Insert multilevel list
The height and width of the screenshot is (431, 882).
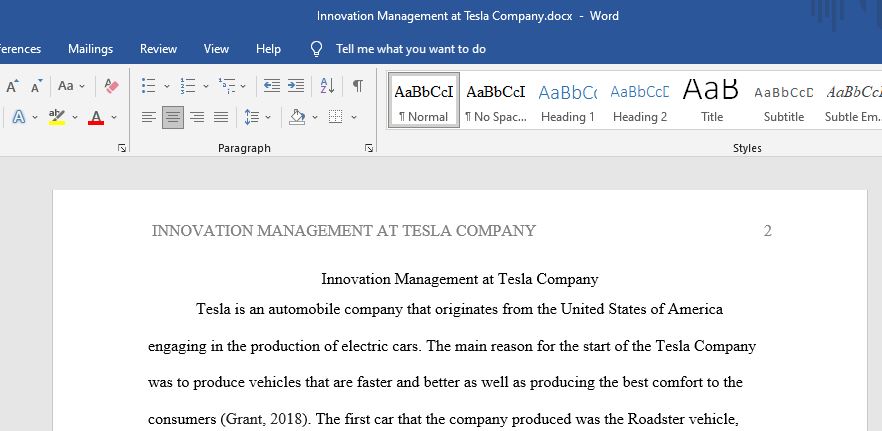227,86
